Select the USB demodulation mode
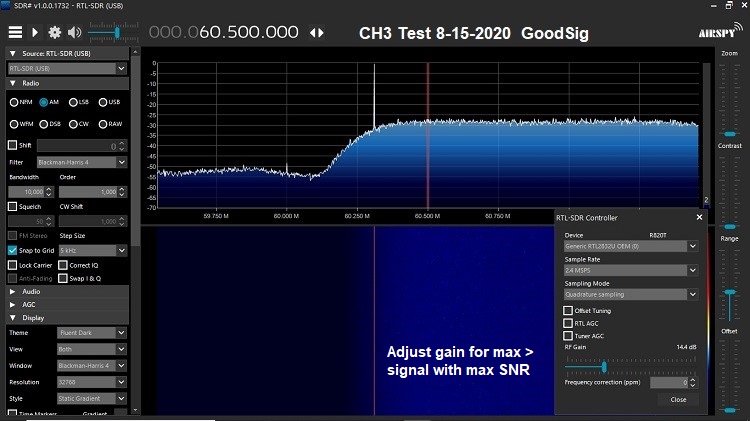This screenshot has width=750, height=421. coord(101,102)
